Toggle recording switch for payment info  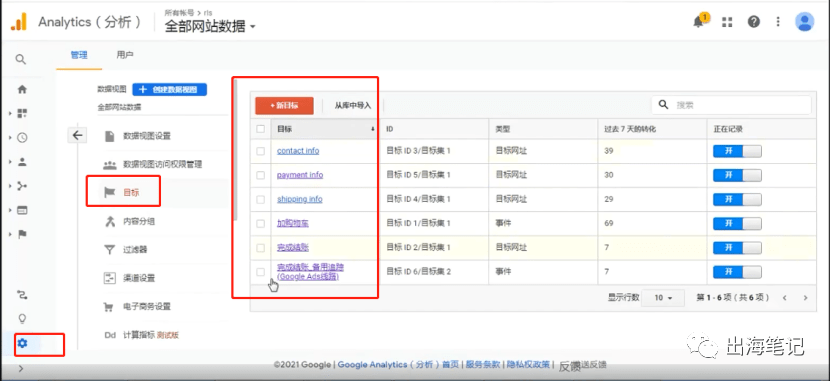pos(737,175)
